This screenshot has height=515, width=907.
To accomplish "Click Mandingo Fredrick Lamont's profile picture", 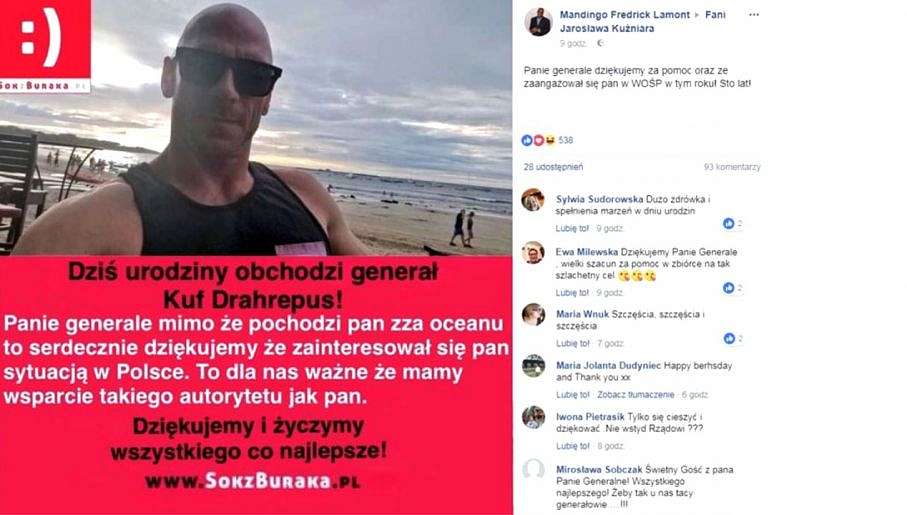I will click(538, 22).
